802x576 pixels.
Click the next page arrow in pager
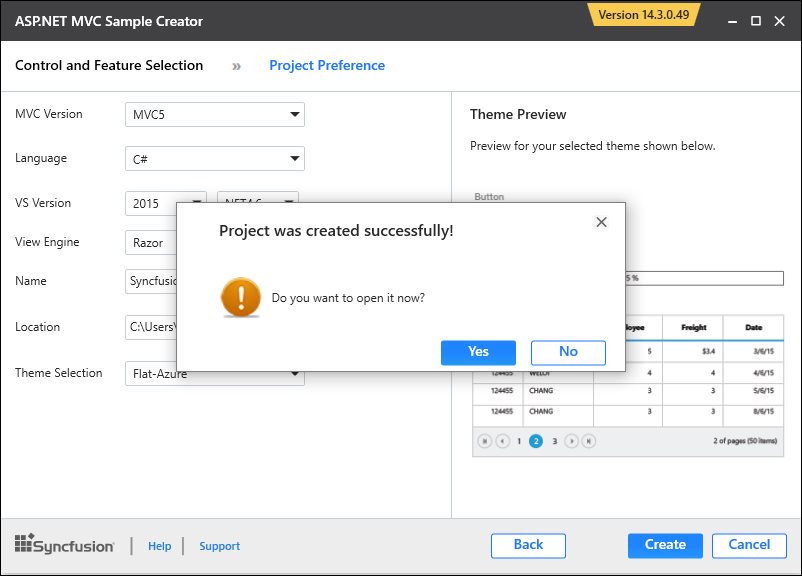571,440
